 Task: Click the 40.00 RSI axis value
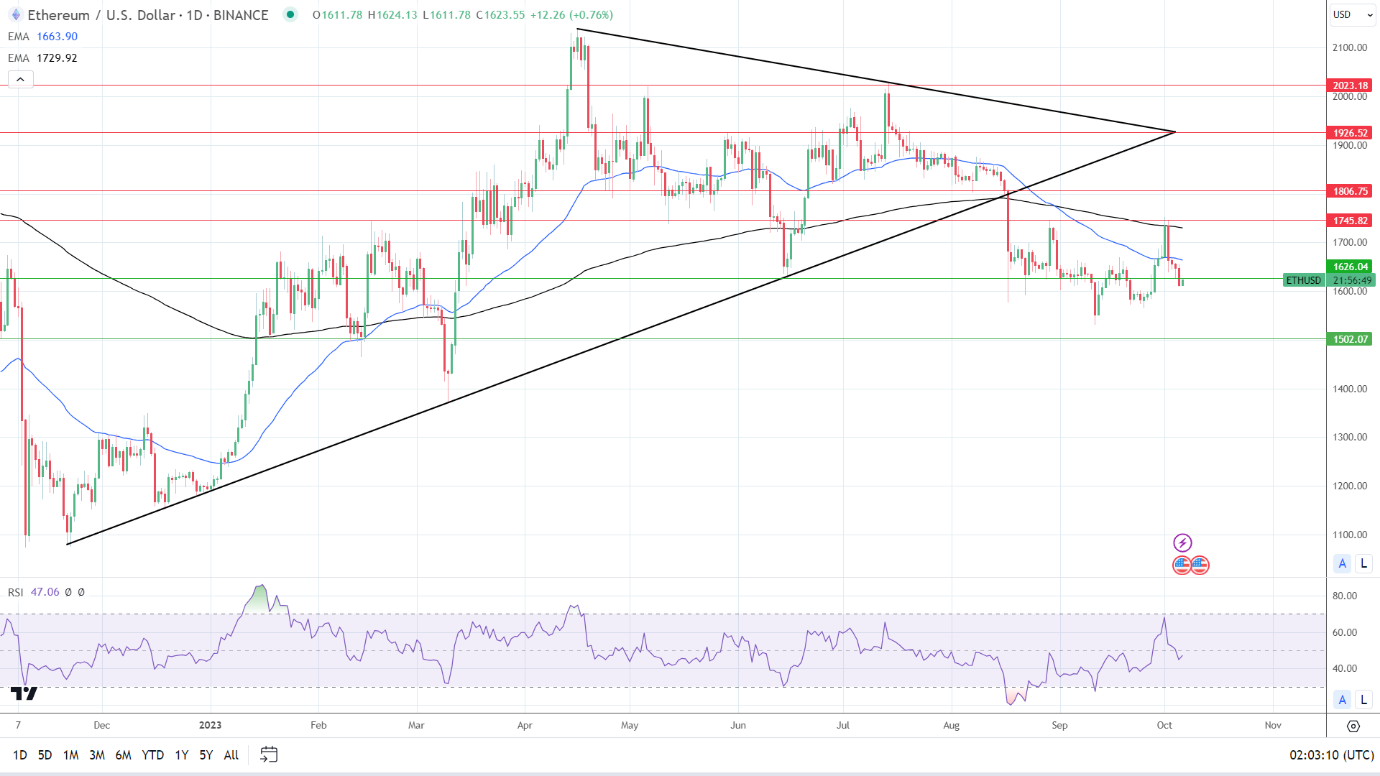click(1345, 669)
